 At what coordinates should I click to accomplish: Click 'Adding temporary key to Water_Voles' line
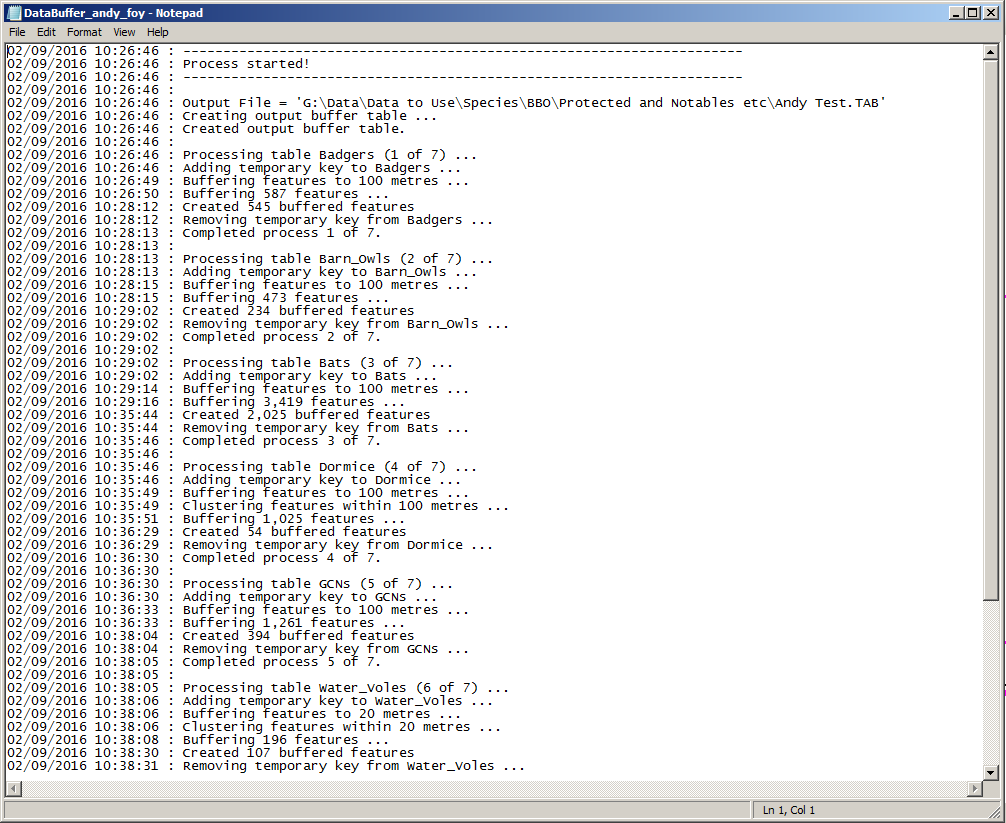[x=337, y=701]
